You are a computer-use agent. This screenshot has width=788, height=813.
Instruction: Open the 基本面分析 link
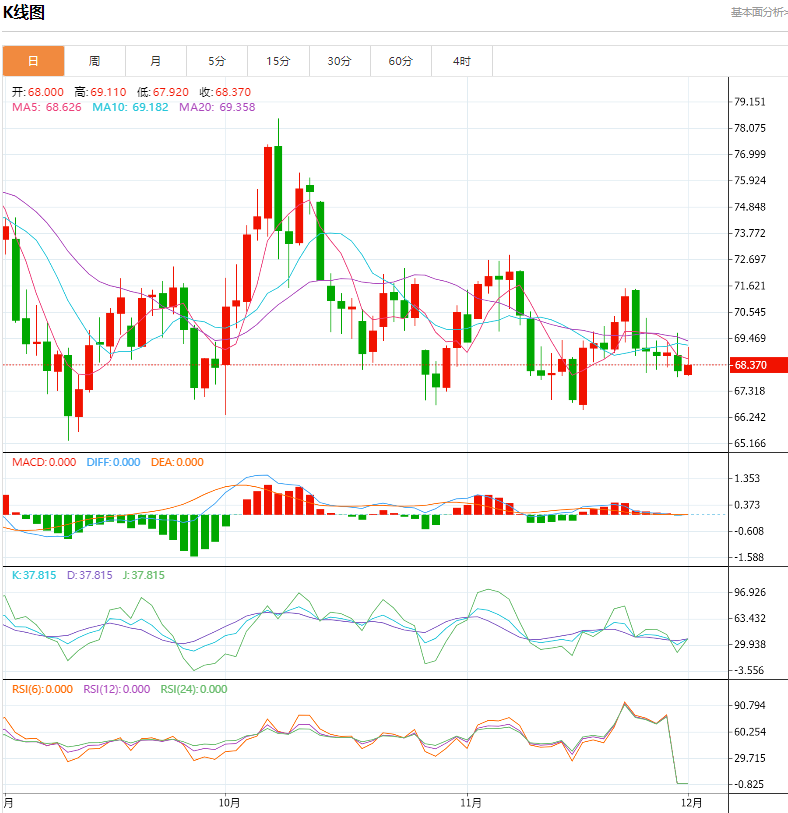(x=758, y=12)
